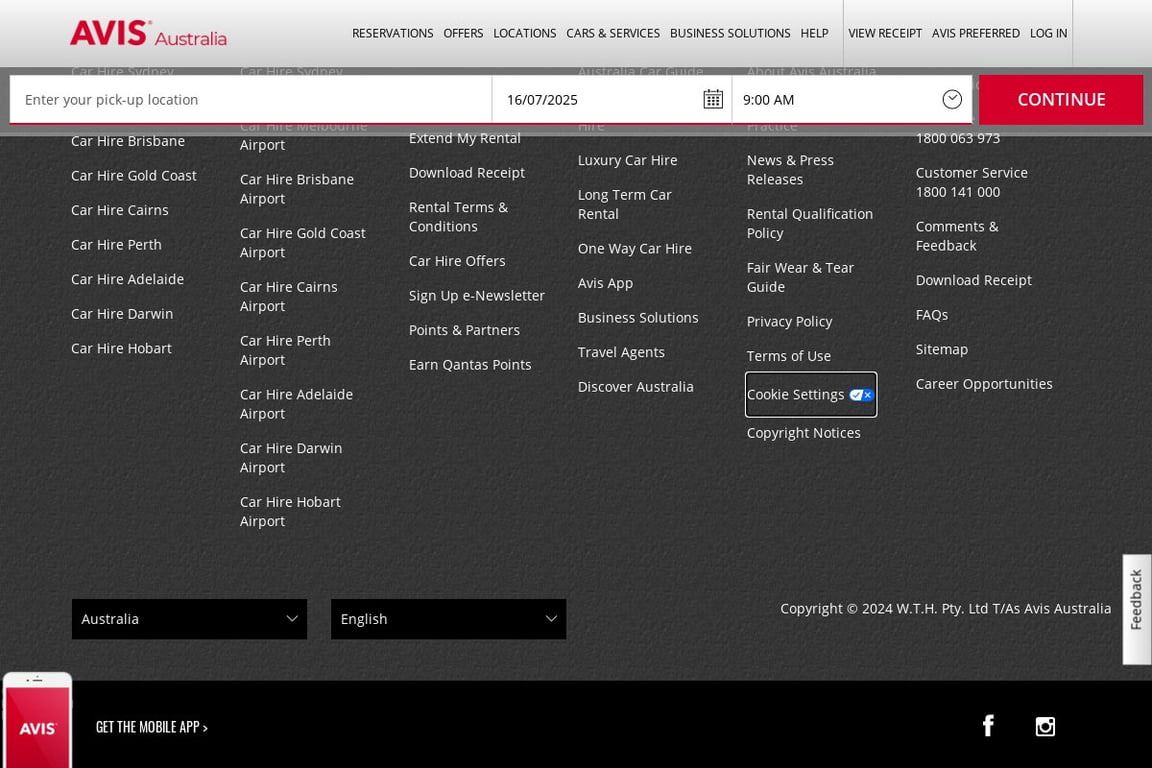Open Car Hire Gold Coast Airport link

[303, 243]
